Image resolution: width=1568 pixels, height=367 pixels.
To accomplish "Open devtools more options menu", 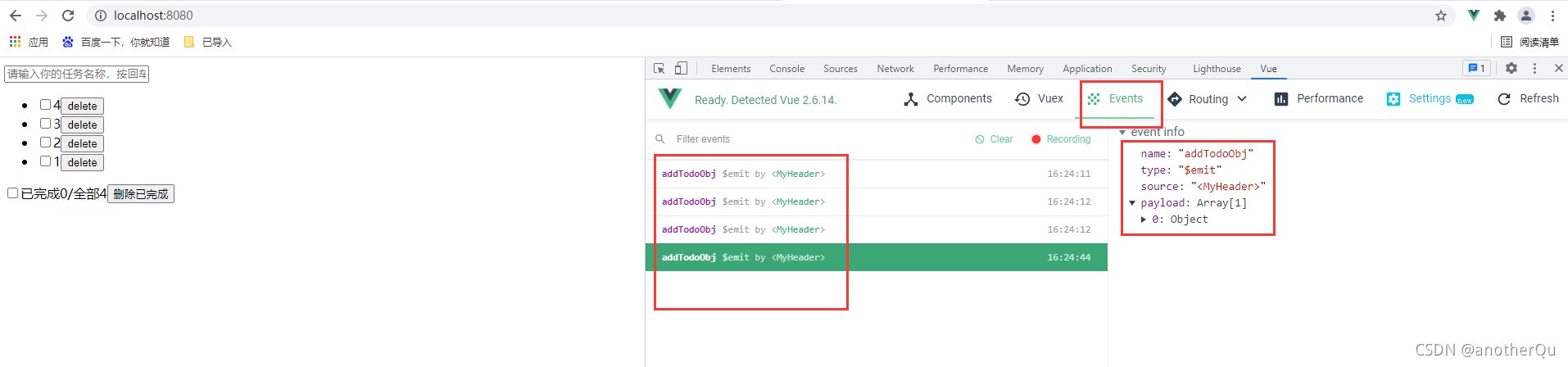I will [x=1535, y=69].
